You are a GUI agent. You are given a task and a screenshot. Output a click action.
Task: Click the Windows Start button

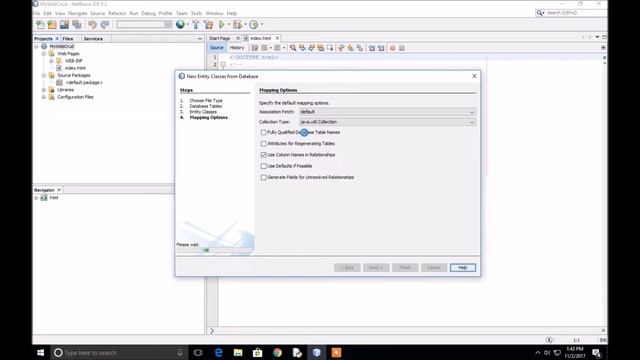pos(40,353)
